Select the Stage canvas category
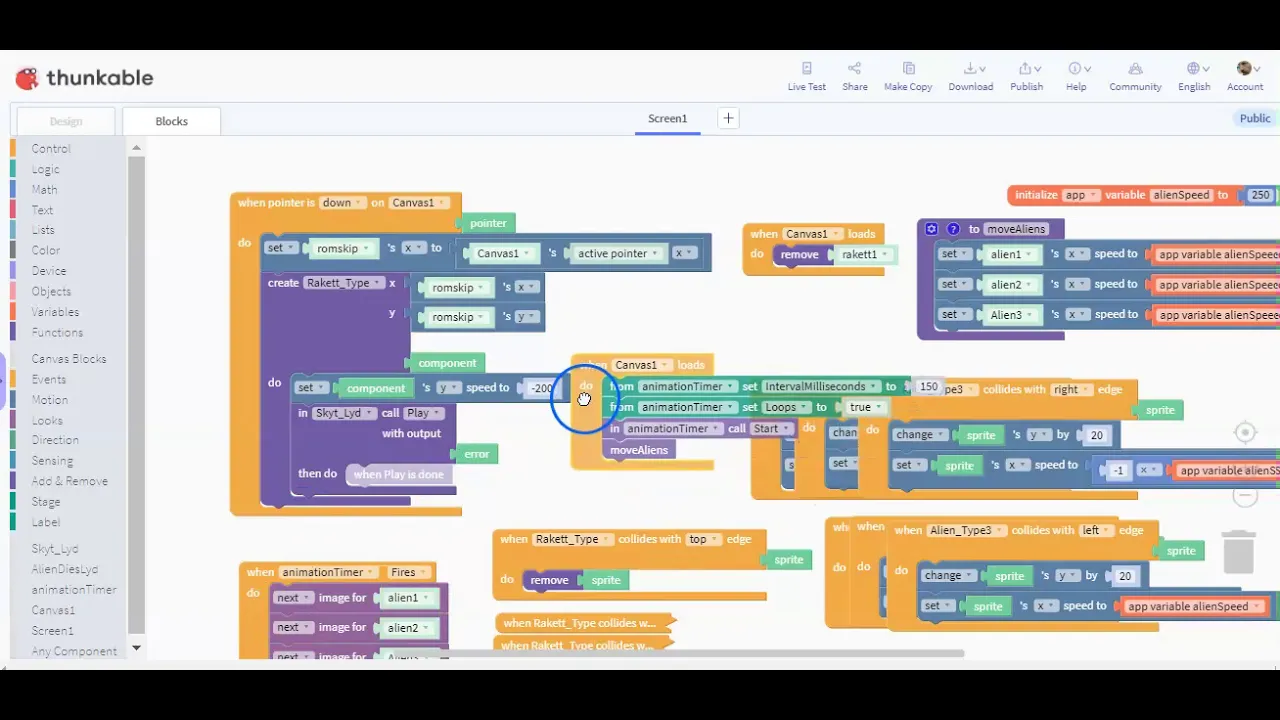This screenshot has height=720, width=1280. click(x=46, y=501)
